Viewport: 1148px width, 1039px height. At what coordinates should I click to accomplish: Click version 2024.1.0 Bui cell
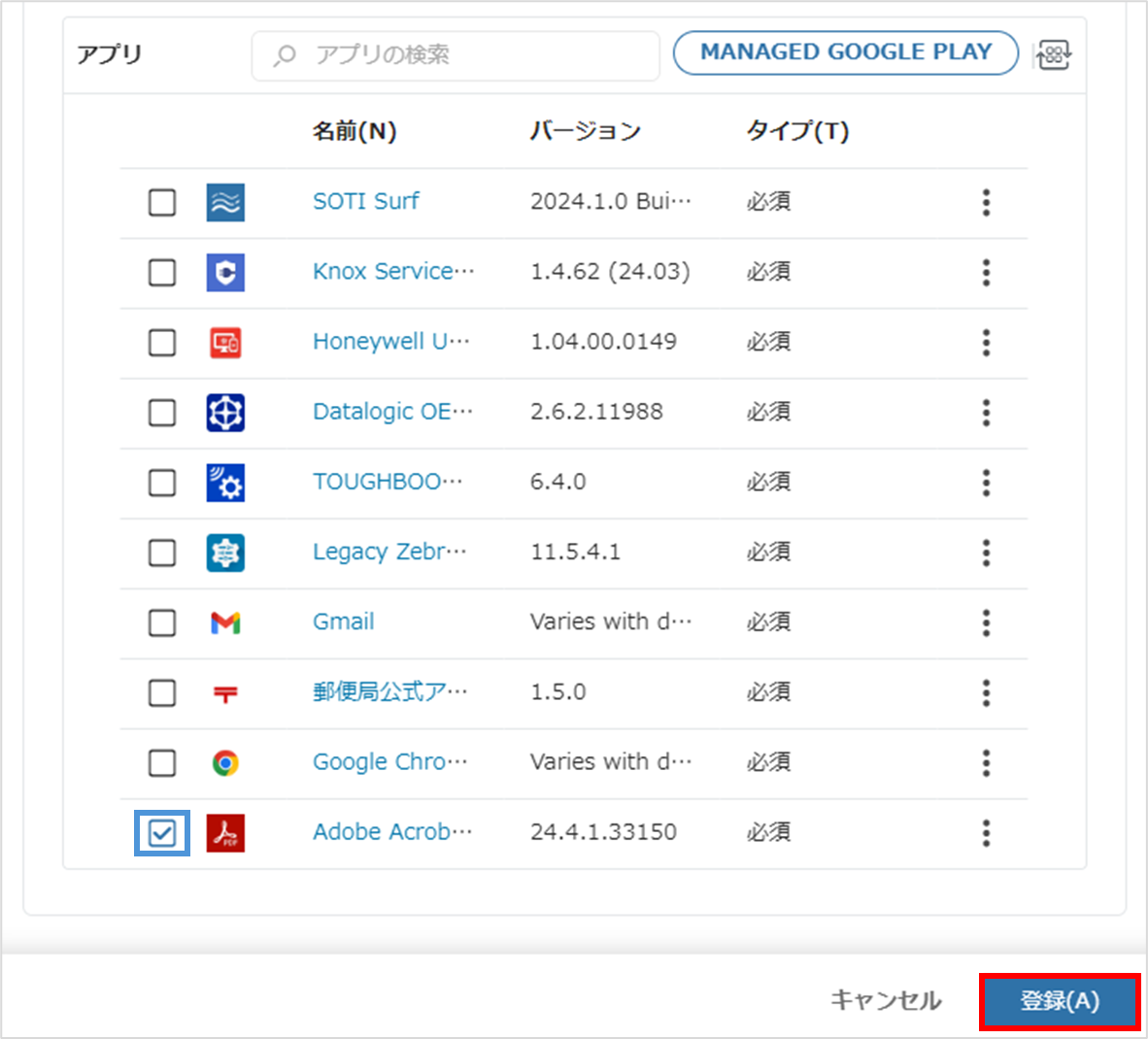click(x=611, y=201)
